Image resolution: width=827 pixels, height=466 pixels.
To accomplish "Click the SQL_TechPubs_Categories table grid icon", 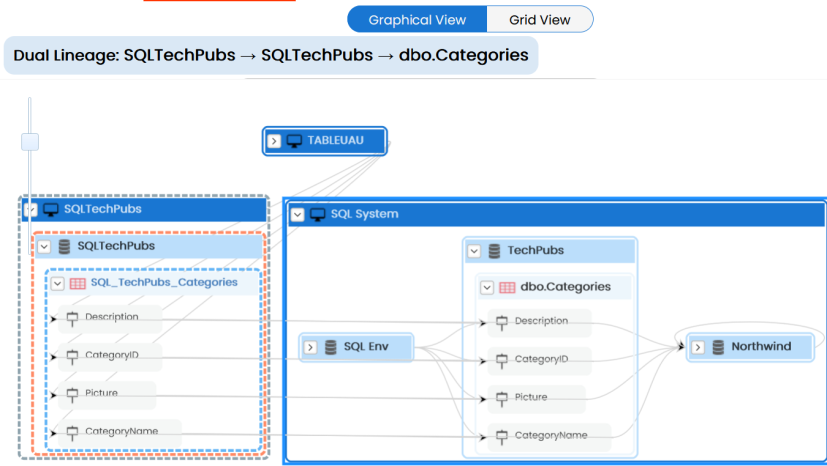I will pyautogui.click(x=78, y=283).
